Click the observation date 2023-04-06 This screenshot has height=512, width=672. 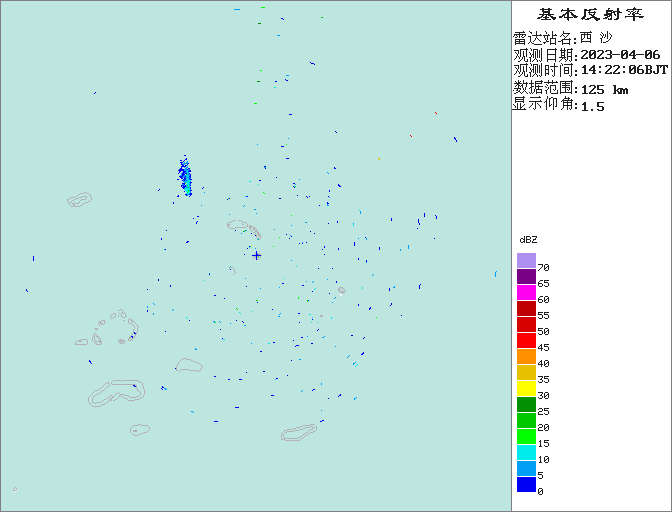coord(620,55)
